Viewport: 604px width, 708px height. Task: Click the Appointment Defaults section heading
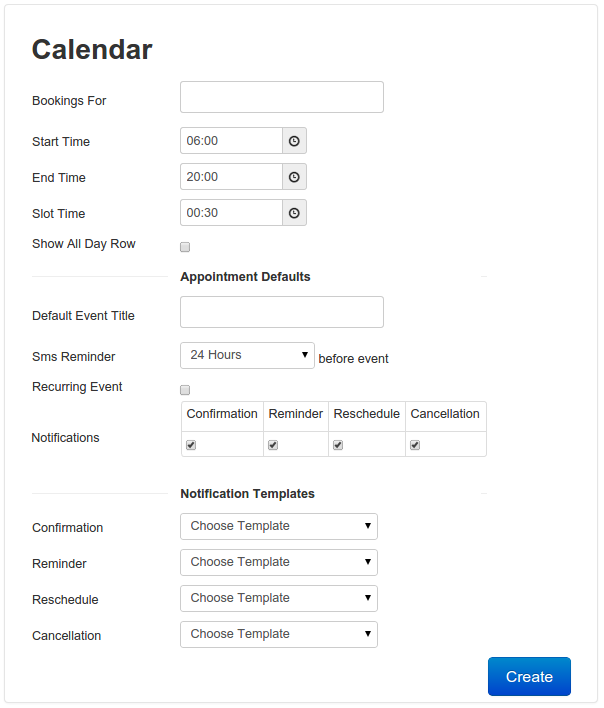click(246, 277)
